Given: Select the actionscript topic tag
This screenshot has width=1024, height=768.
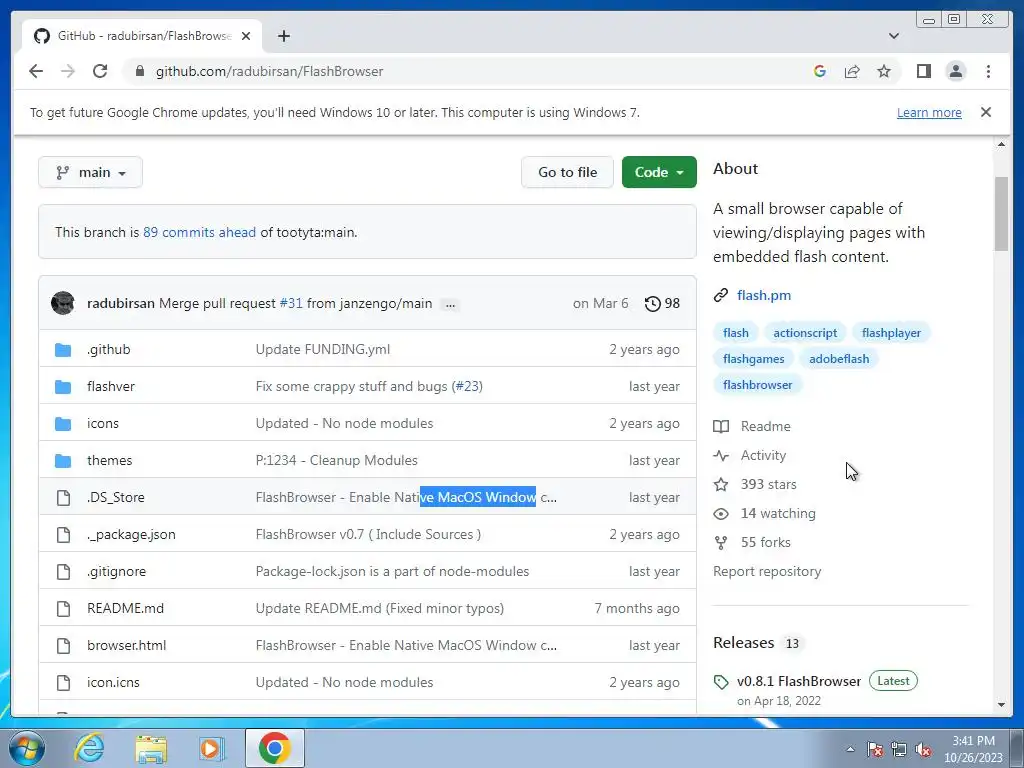Looking at the screenshot, I should 805,333.
